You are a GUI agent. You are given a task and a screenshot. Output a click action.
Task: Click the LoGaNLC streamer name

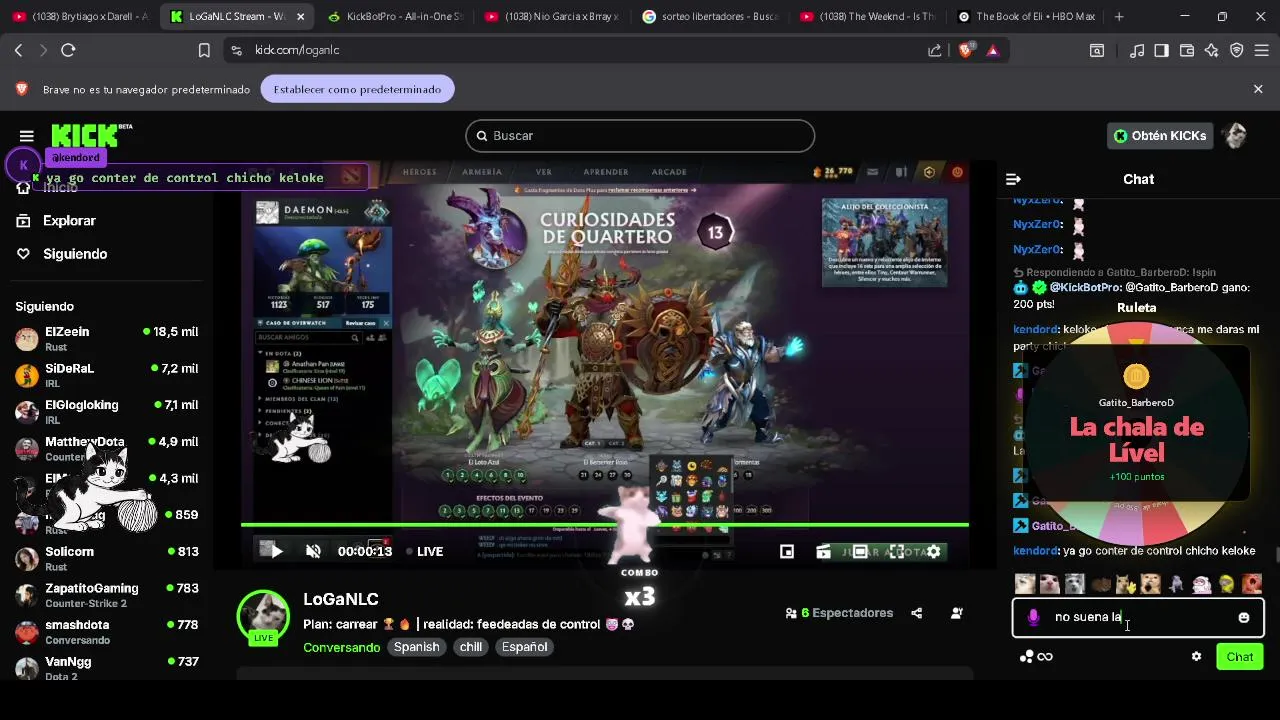(x=341, y=599)
